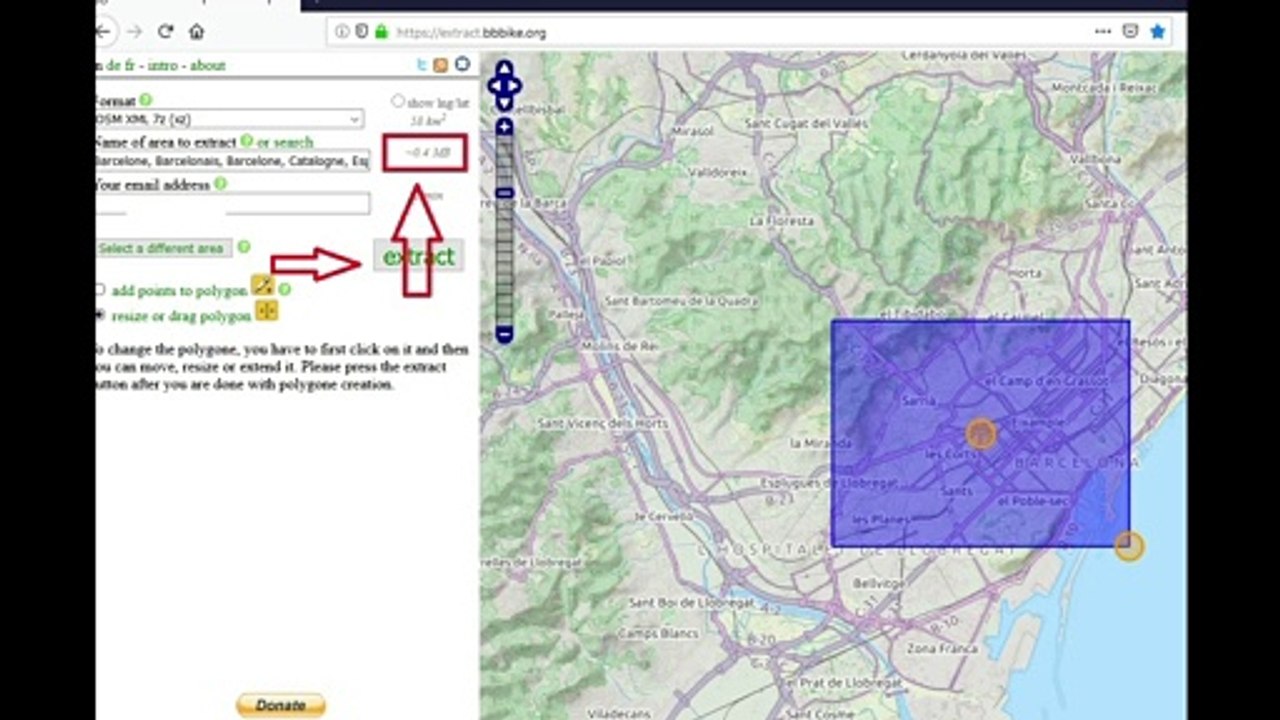Click the Pocket save icon
The image size is (1280, 720).
(1130, 32)
